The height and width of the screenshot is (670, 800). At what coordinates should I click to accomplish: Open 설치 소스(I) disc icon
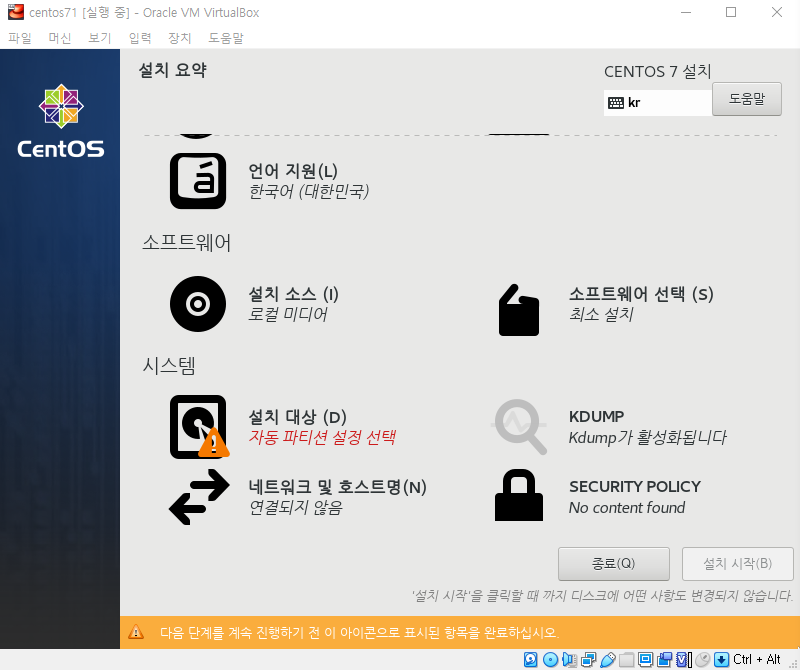coord(198,304)
